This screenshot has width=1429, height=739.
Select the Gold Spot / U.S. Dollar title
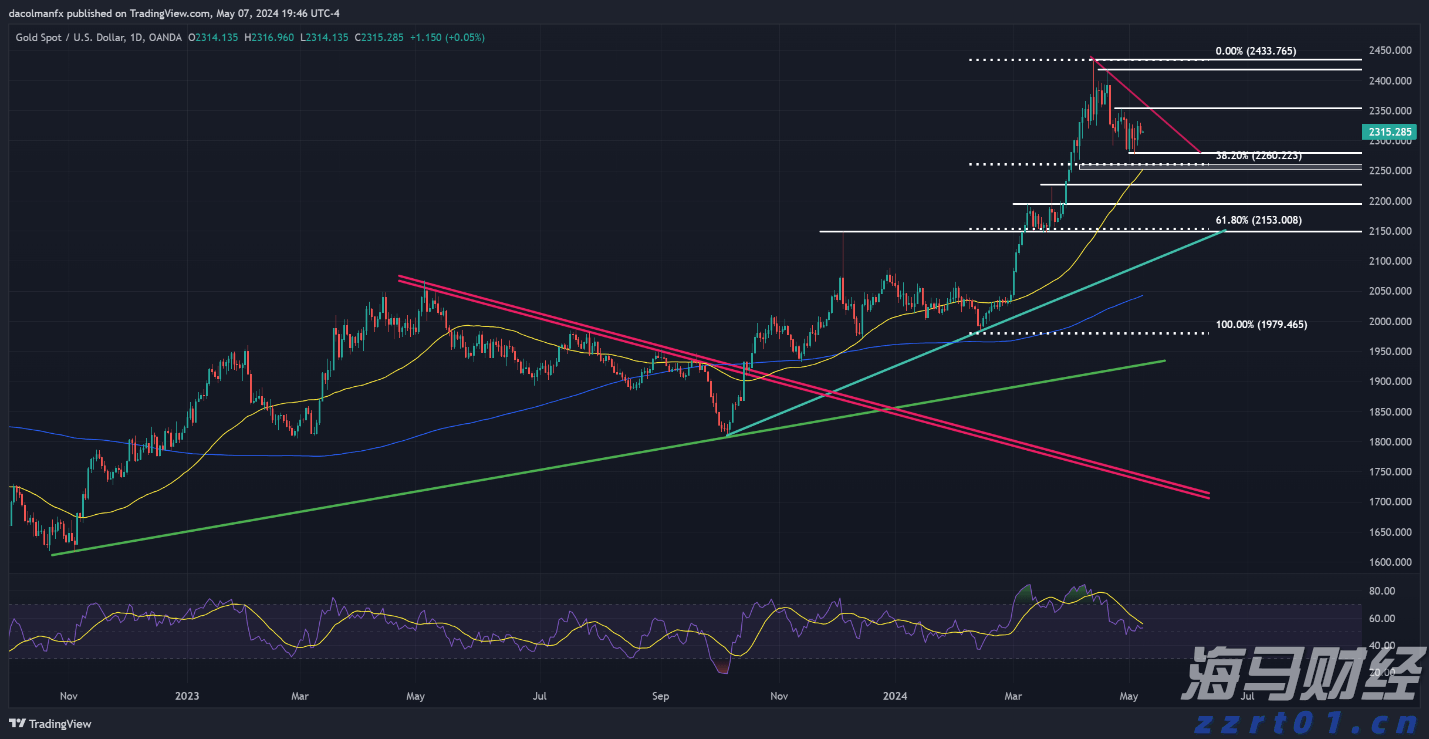[x=68, y=38]
